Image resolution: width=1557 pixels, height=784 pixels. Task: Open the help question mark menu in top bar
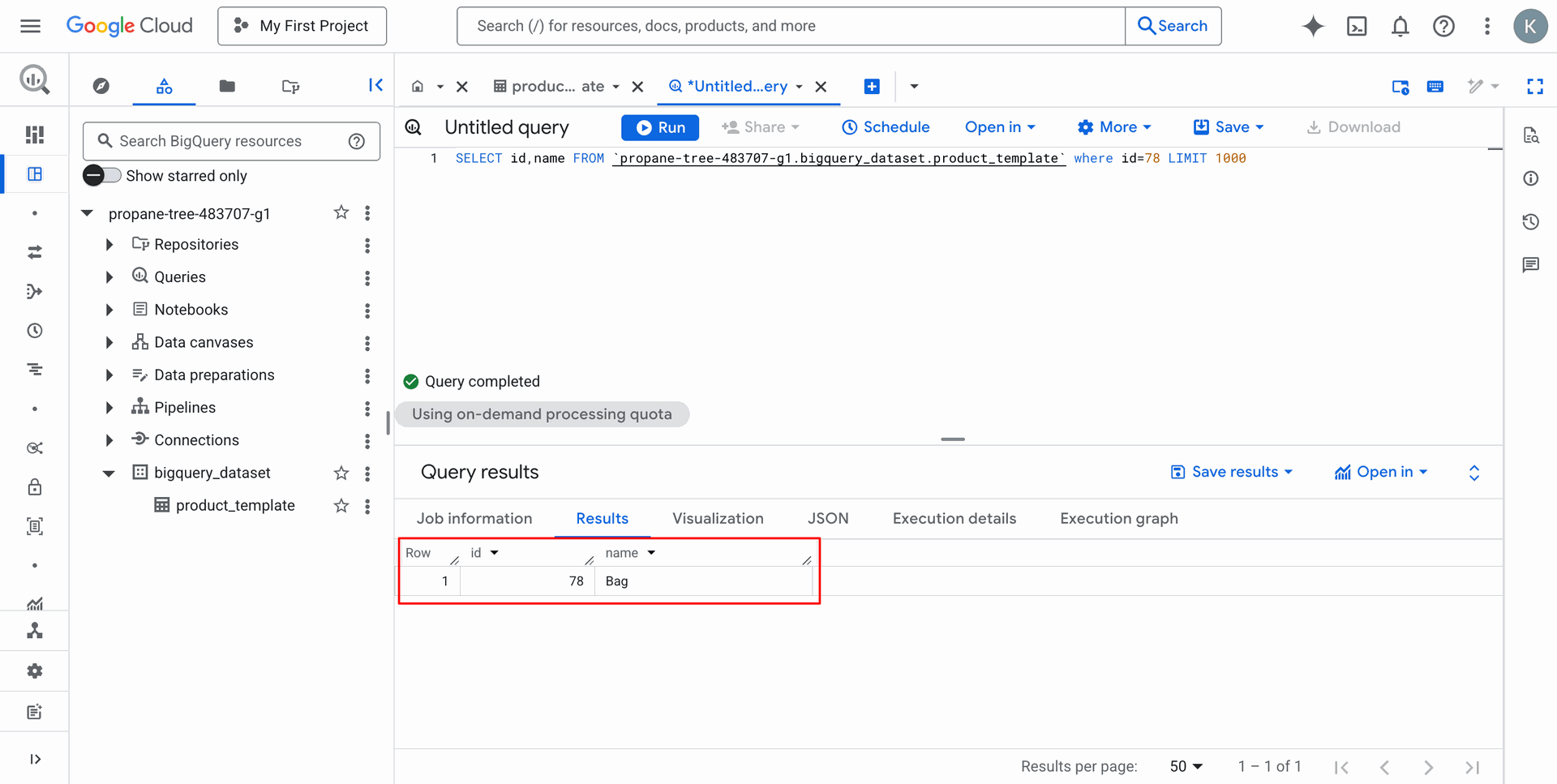click(1443, 26)
